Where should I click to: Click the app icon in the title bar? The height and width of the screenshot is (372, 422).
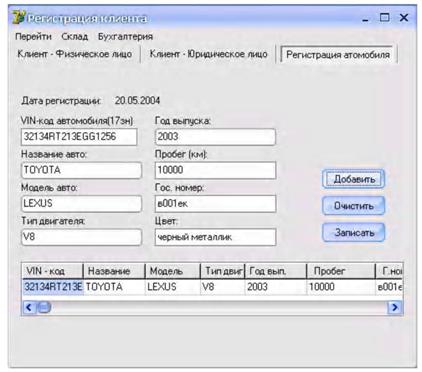18,18
